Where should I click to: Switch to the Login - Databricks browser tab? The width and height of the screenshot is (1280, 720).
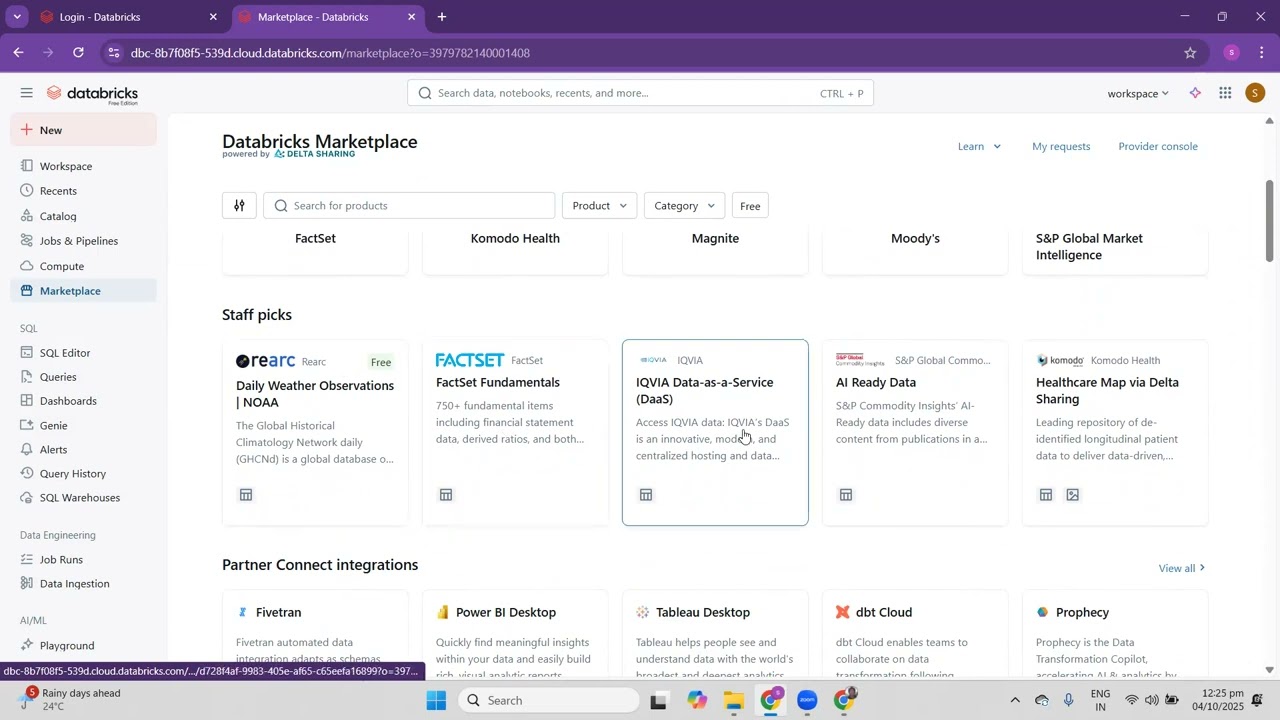point(130,17)
